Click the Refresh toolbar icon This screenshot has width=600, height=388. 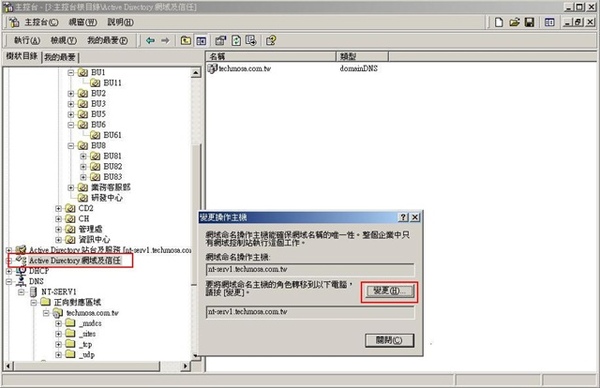coord(236,41)
